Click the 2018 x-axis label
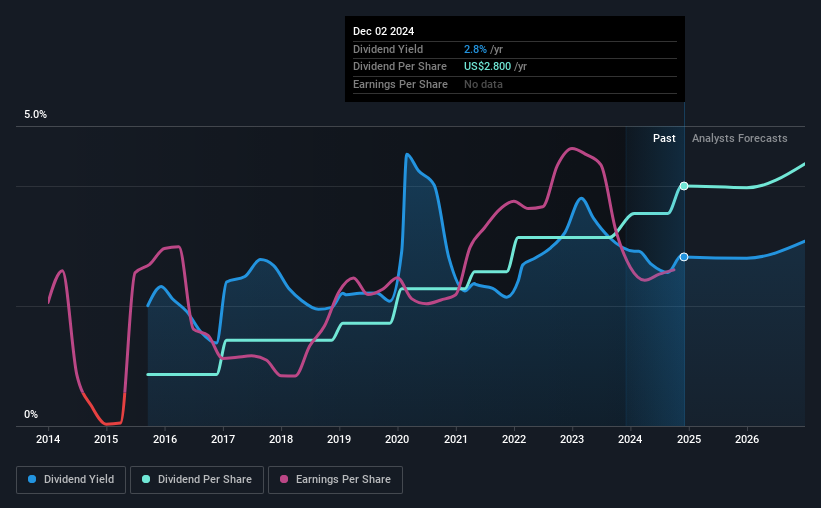The image size is (821, 508). click(281, 439)
